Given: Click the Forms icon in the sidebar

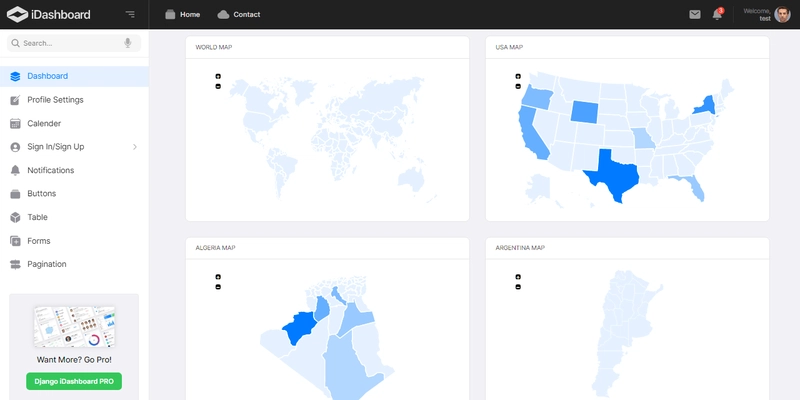Looking at the screenshot, I should click(15, 241).
